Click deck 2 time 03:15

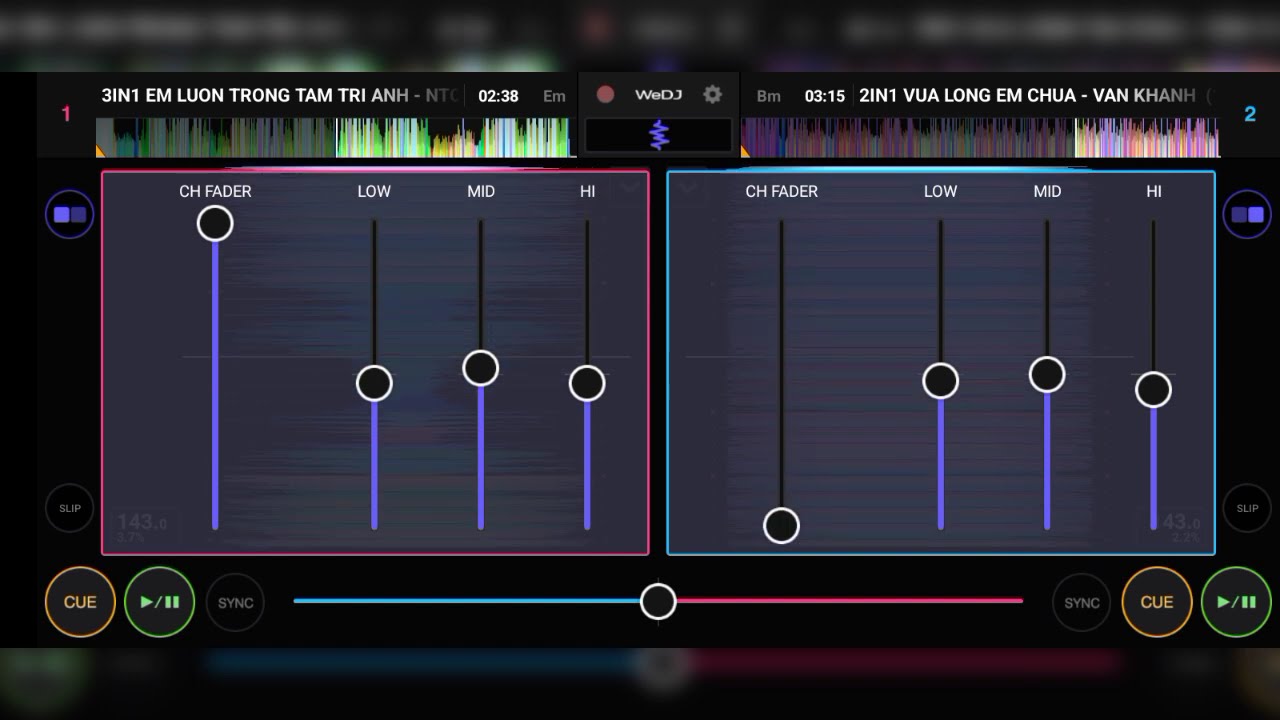tap(825, 96)
